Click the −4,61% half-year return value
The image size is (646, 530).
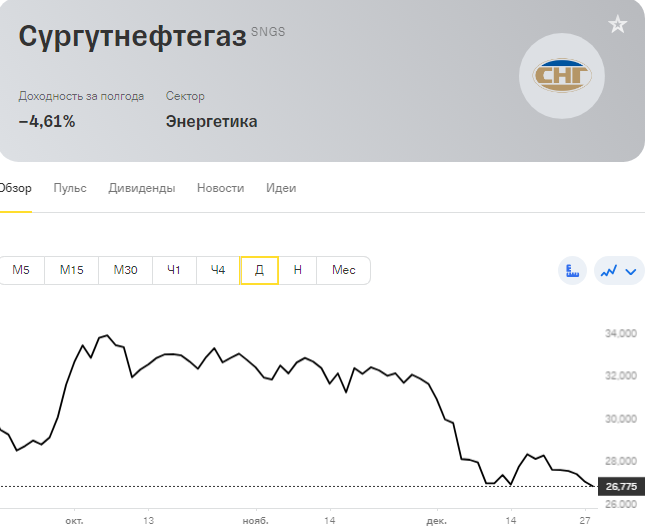[x=47, y=122]
